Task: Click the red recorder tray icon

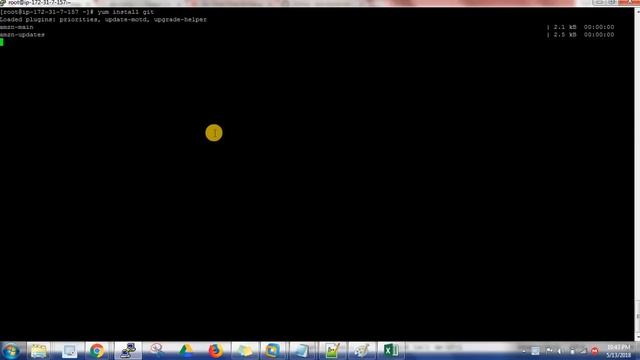Action: (x=595, y=351)
